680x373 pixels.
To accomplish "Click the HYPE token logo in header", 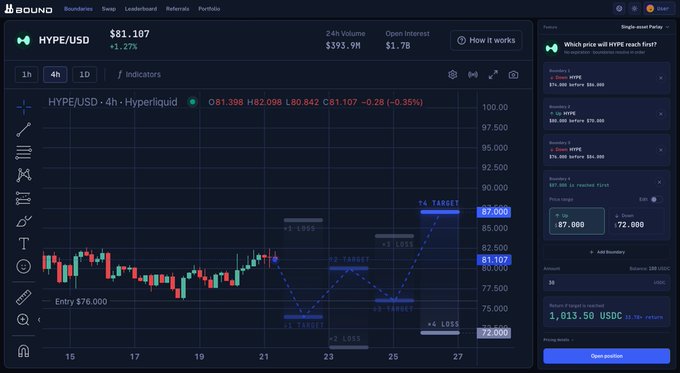I will 23,40.
